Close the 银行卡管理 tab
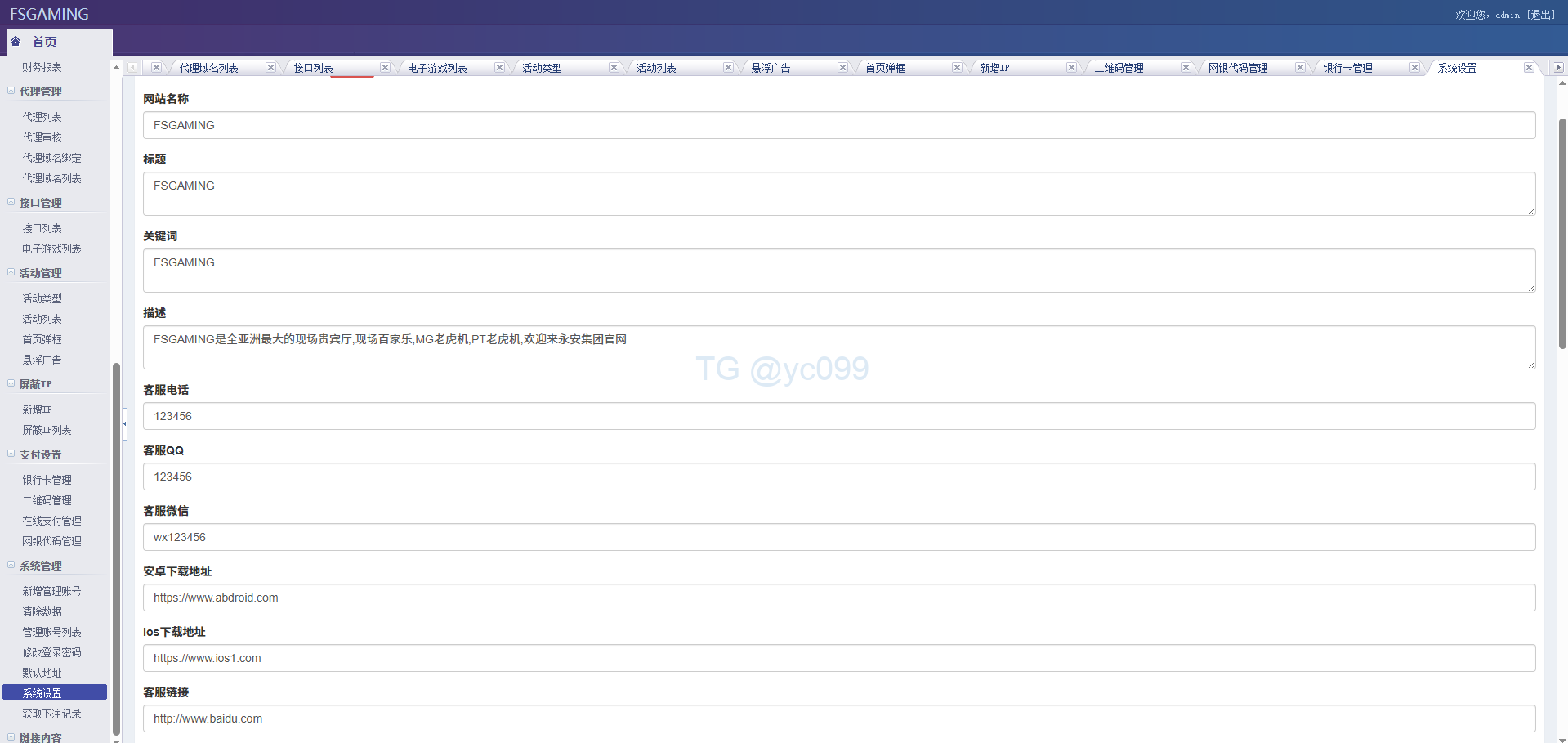Viewport: 1568px width, 743px height. [x=1414, y=68]
